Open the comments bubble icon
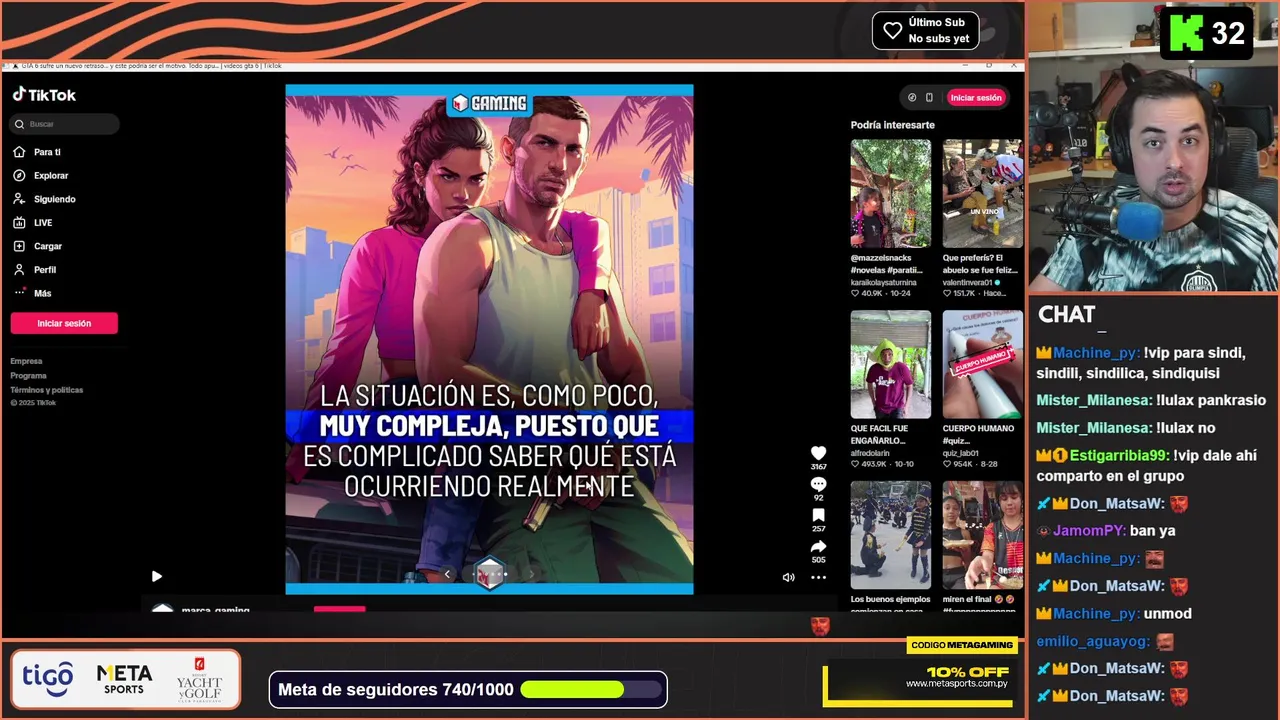The image size is (1280, 720). click(818, 484)
